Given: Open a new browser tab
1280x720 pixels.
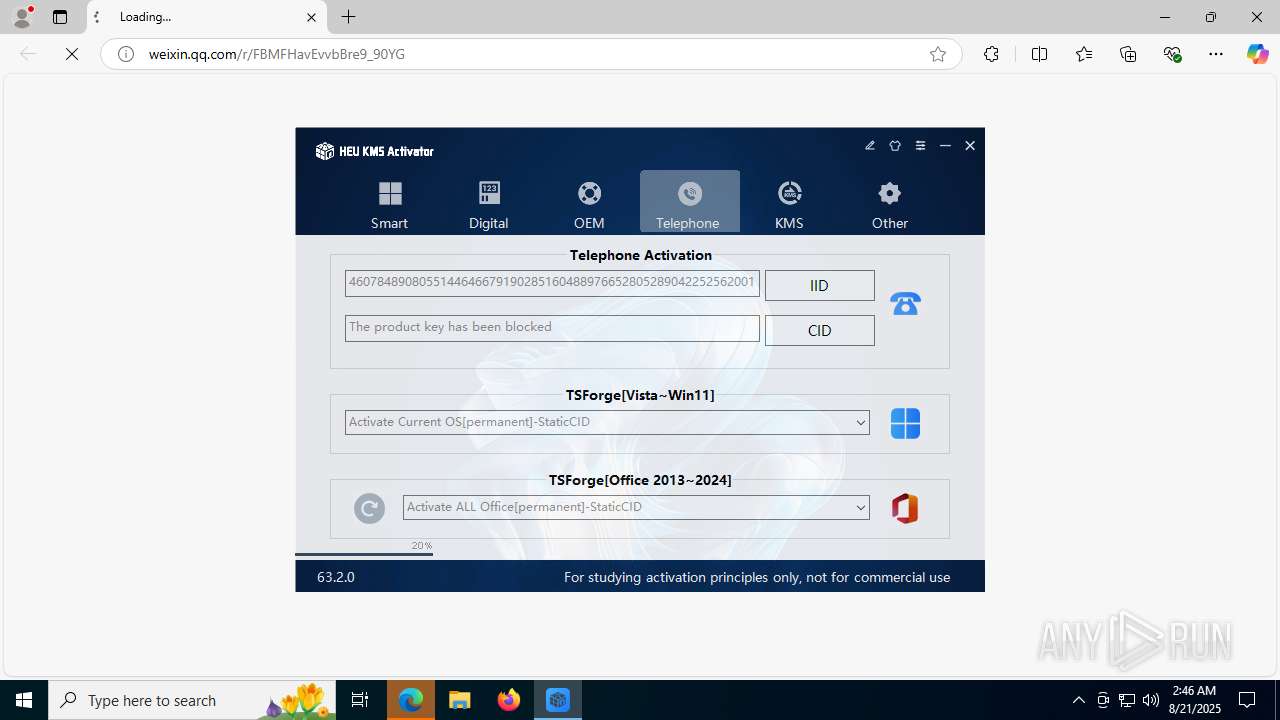Looking at the screenshot, I should pos(349,17).
